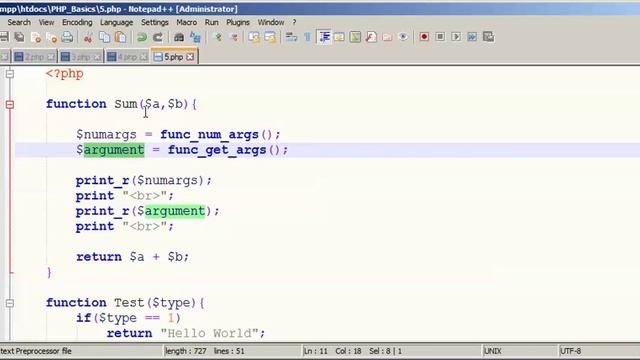Open Find with the binoculars icon
Screen dimensions: 640x360
(179, 37)
